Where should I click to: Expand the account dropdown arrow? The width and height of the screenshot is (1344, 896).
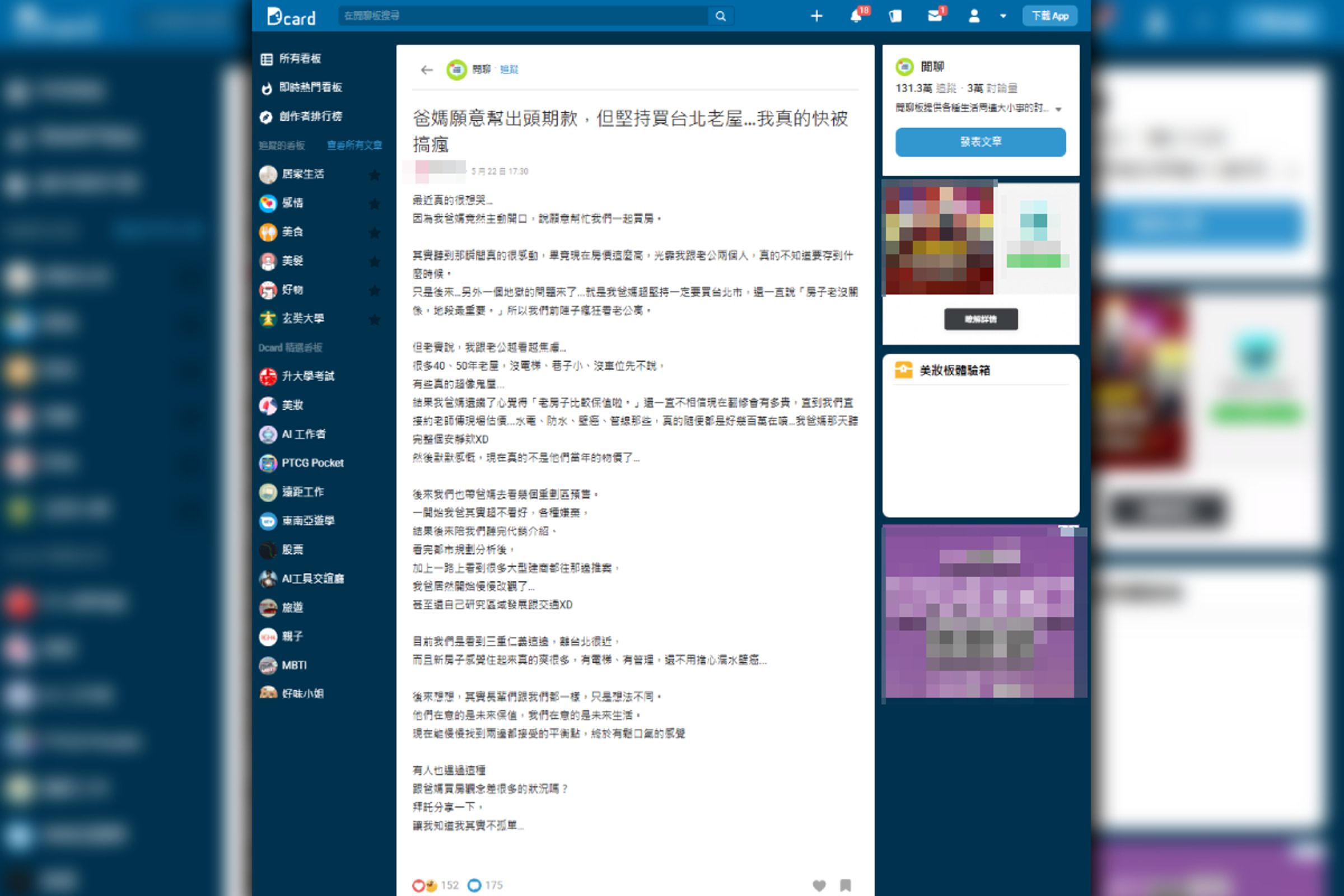1003,16
